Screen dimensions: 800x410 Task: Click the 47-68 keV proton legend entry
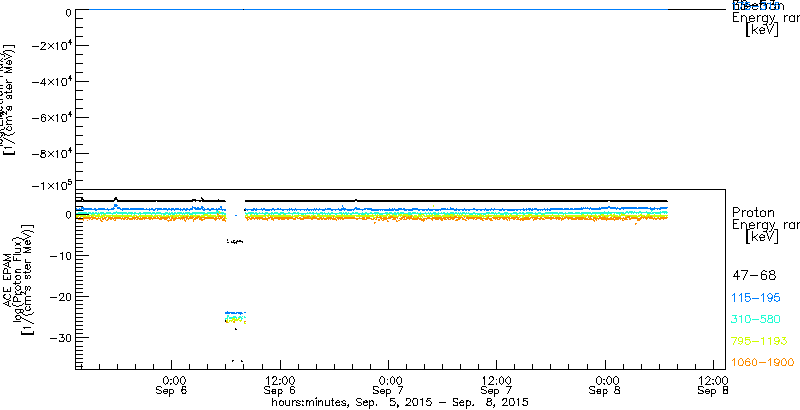[754, 276]
